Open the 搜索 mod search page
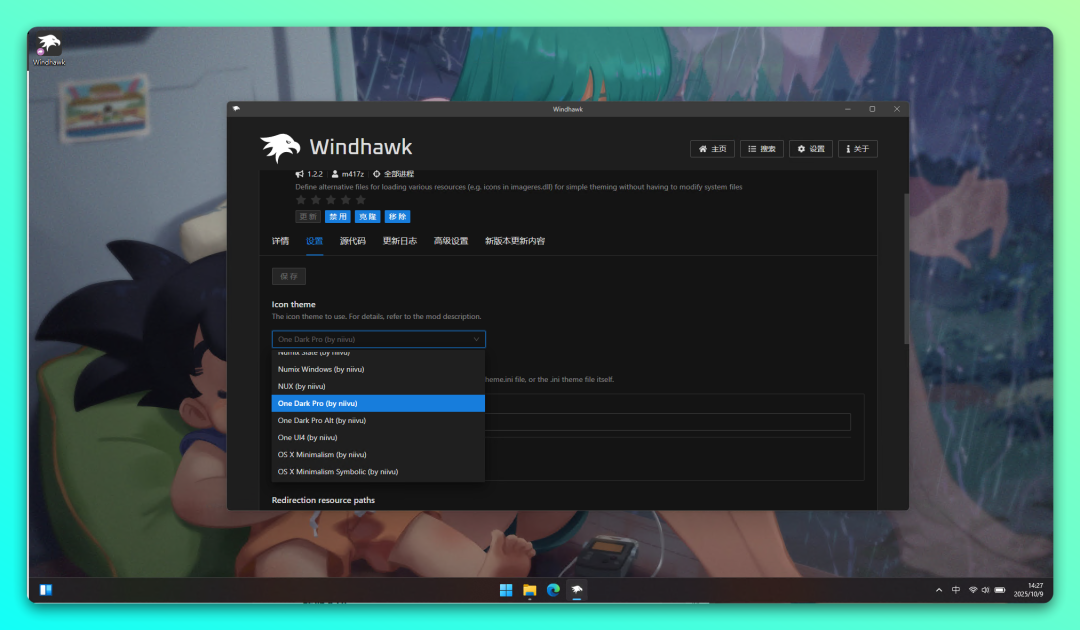The image size is (1080, 630). pyautogui.click(x=761, y=149)
